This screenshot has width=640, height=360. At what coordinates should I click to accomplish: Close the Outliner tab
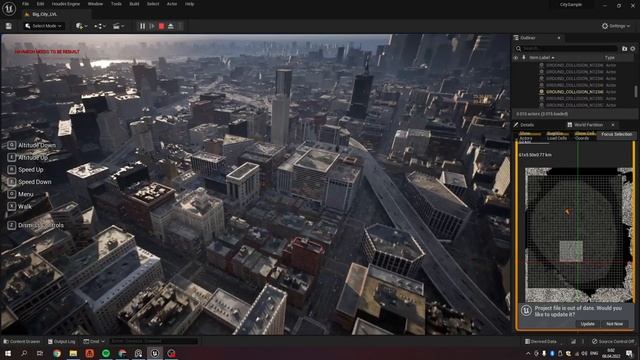[559, 38]
